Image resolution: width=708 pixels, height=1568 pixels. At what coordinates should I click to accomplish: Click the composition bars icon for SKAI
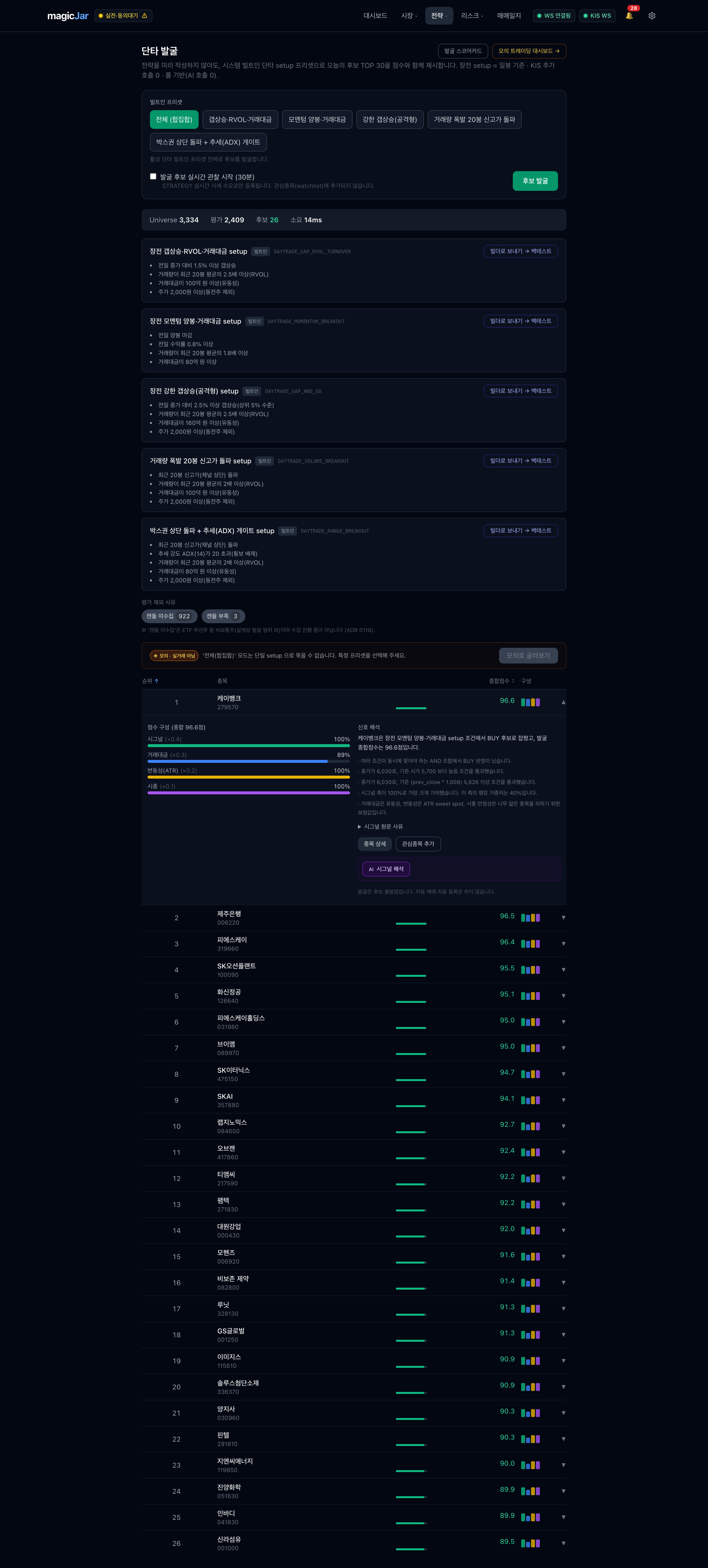(531, 1101)
